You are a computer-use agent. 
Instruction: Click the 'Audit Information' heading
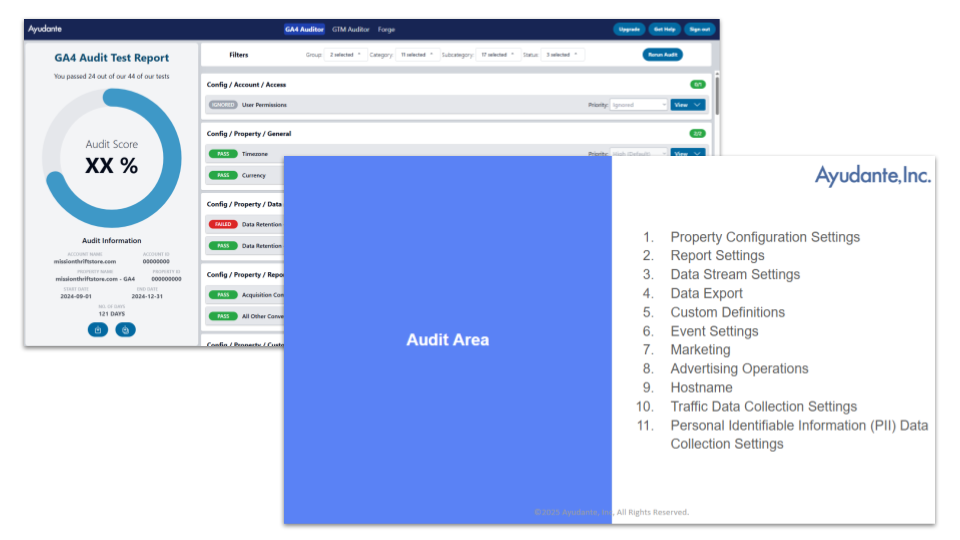click(x=111, y=241)
